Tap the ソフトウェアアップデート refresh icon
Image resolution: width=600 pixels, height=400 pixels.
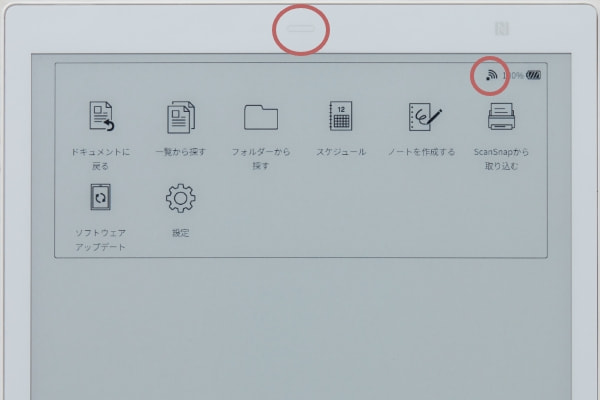(100, 198)
